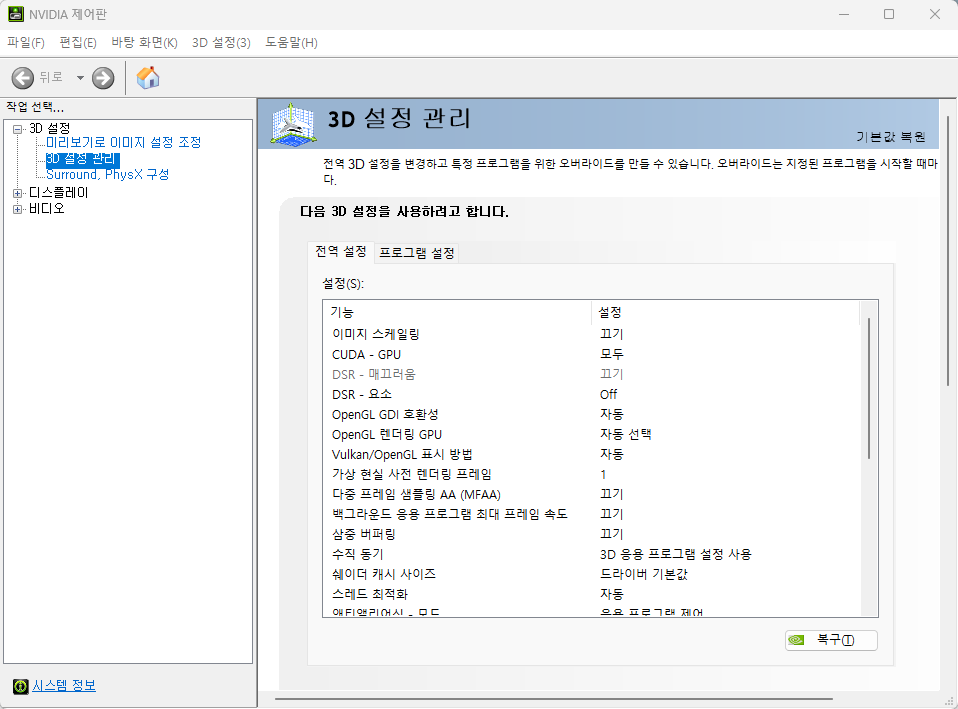The width and height of the screenshot is (958, 709).
Task: Click the 드라이버 기본값 value
Action: point(643,574)
